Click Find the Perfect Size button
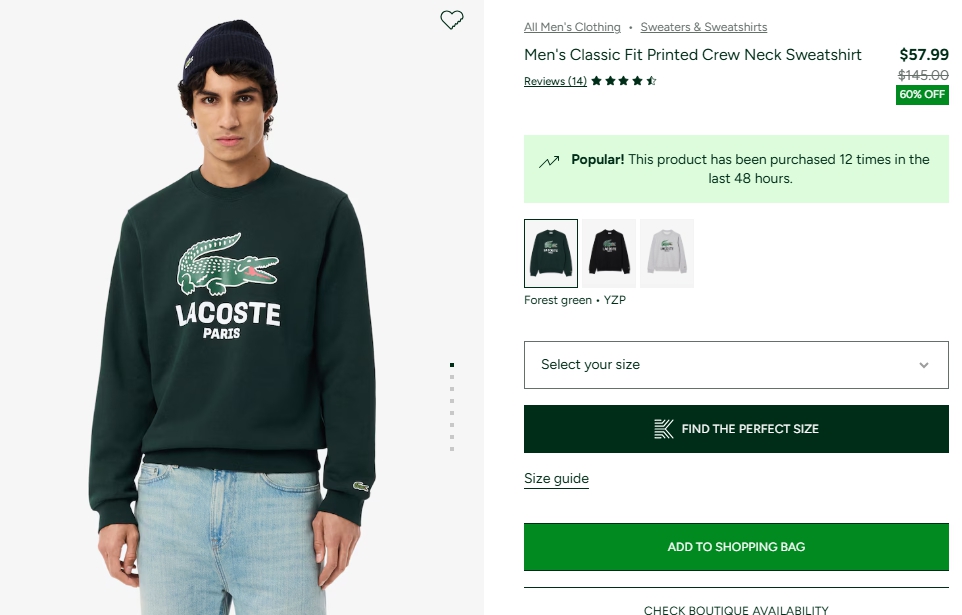The height and width of the screenshot is (615, 962). (736, 429)
